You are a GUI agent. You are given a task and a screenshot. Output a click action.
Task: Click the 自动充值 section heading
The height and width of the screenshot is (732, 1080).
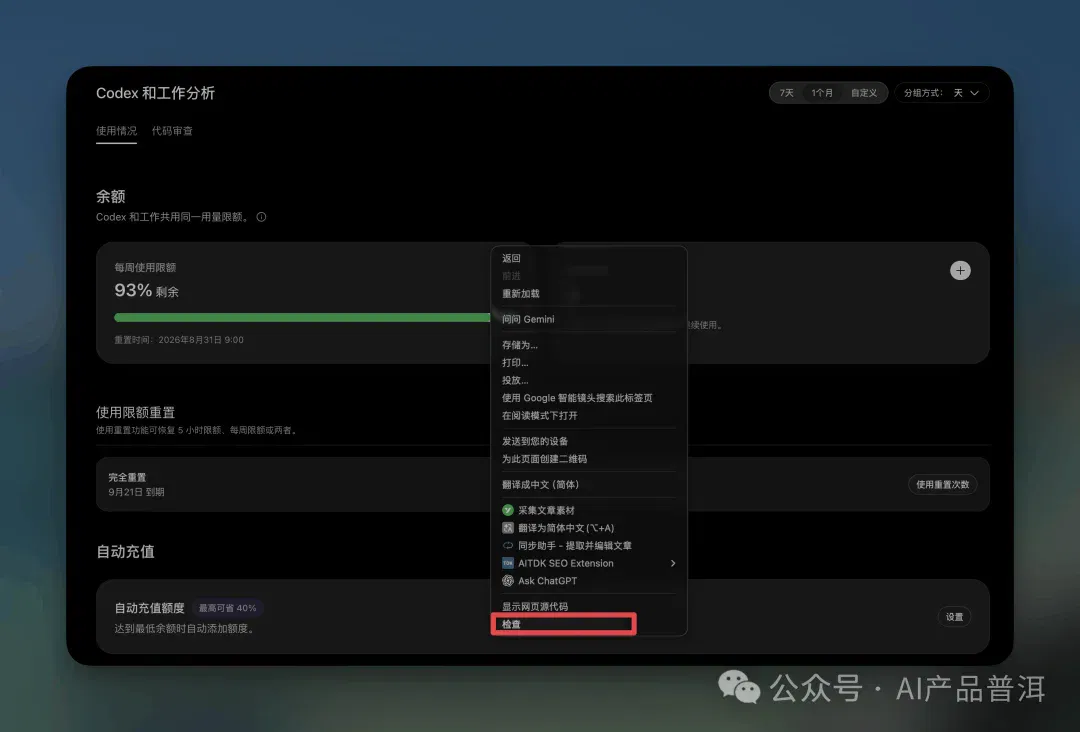point(125,552)
